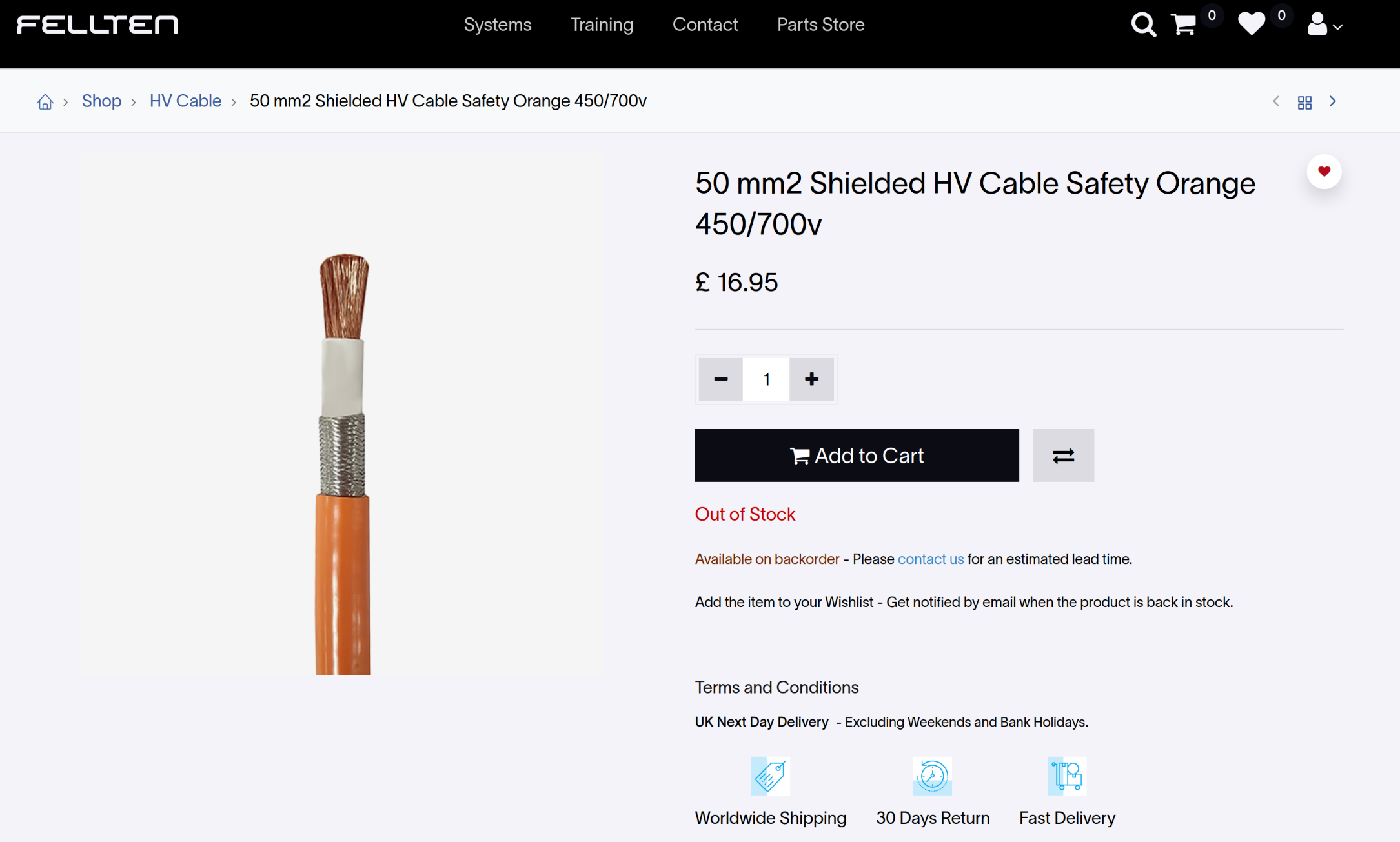Decrease quantity with the minus button
The height and width of the screenshot is (842, 1400).
point(720,379)
